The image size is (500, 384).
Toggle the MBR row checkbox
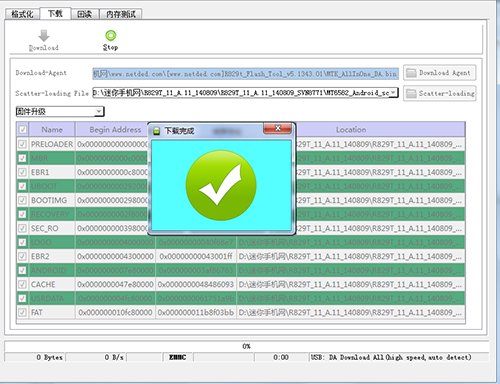pyautogui.click(x=22, y=158)
